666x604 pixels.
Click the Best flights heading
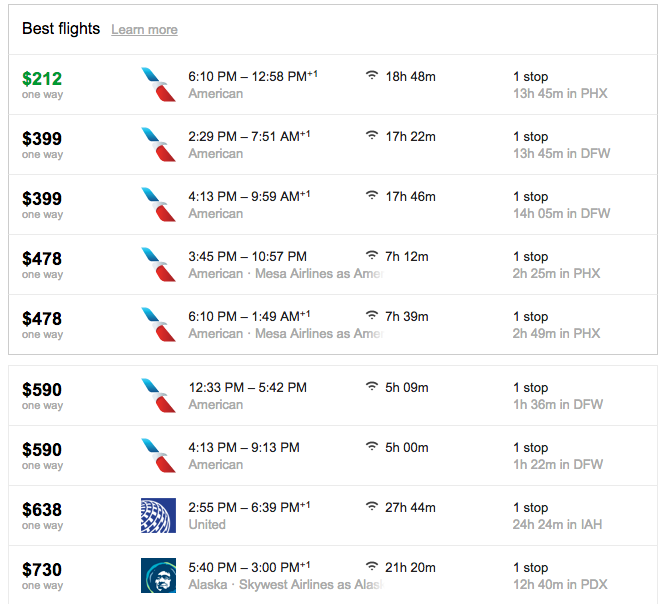[61, 28]
